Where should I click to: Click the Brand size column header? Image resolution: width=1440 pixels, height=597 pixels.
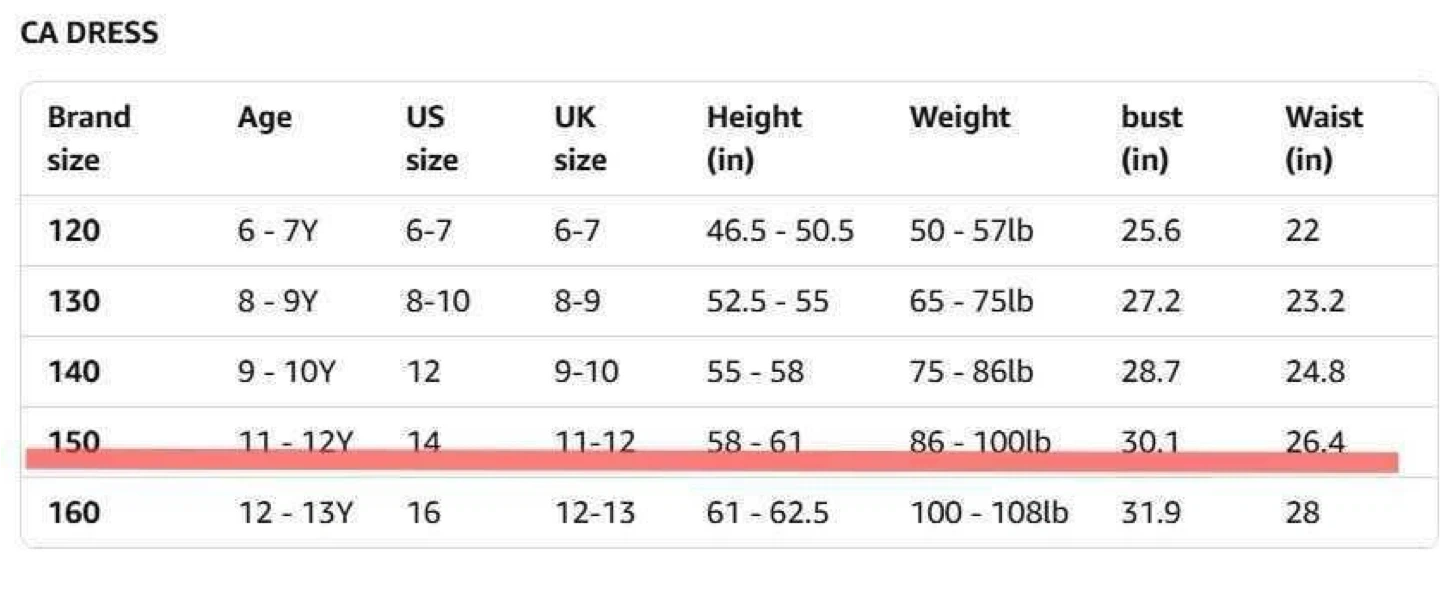click(x=88, y=138)
